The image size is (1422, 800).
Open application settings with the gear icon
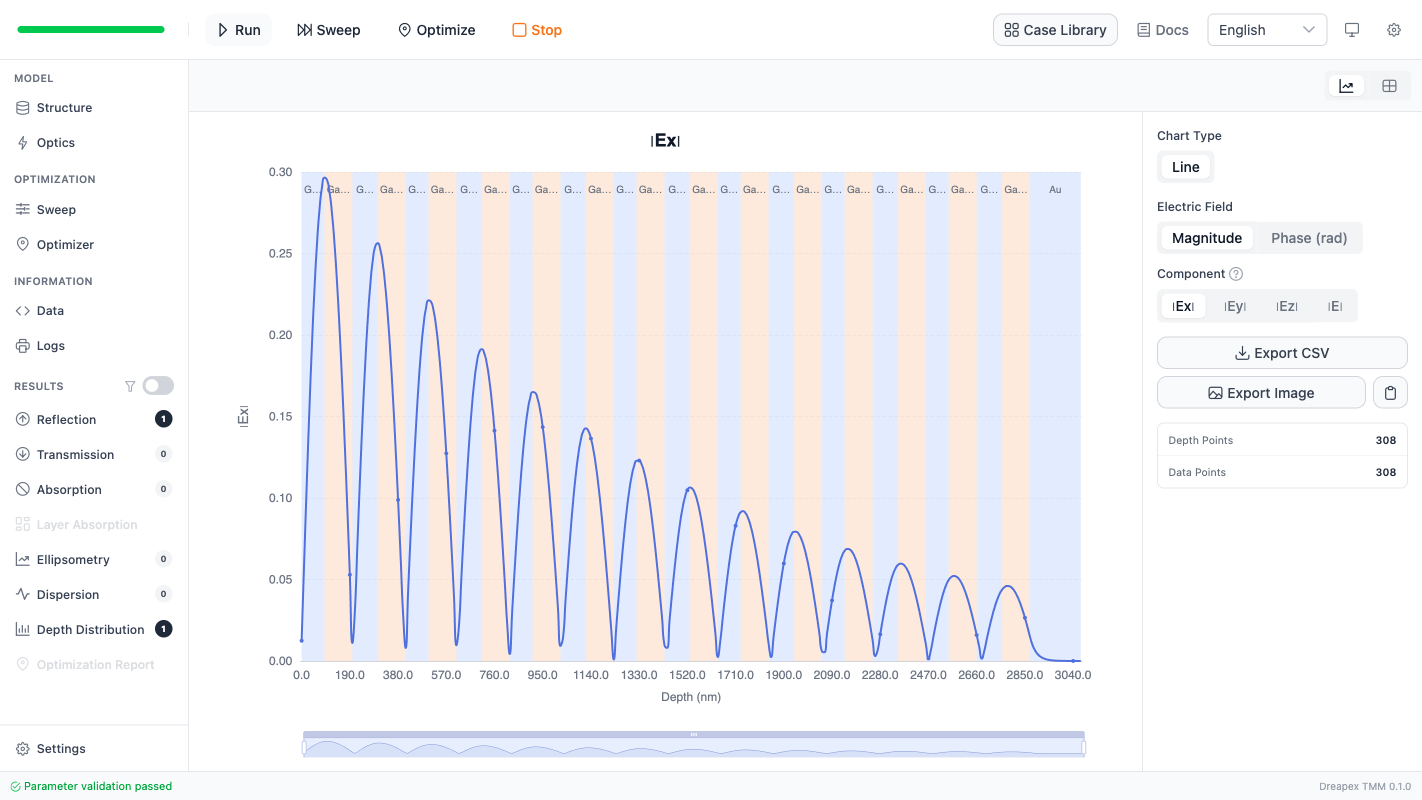(1394, 30)
